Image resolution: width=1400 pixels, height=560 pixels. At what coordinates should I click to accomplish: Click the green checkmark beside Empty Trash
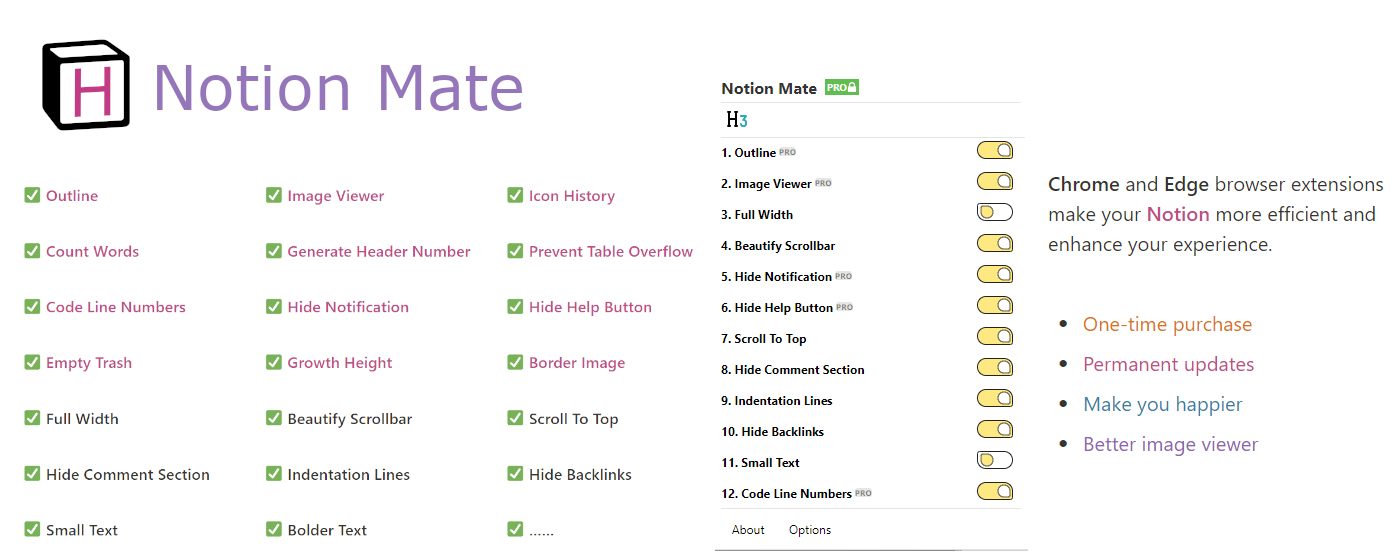click(x=32, y=362)
